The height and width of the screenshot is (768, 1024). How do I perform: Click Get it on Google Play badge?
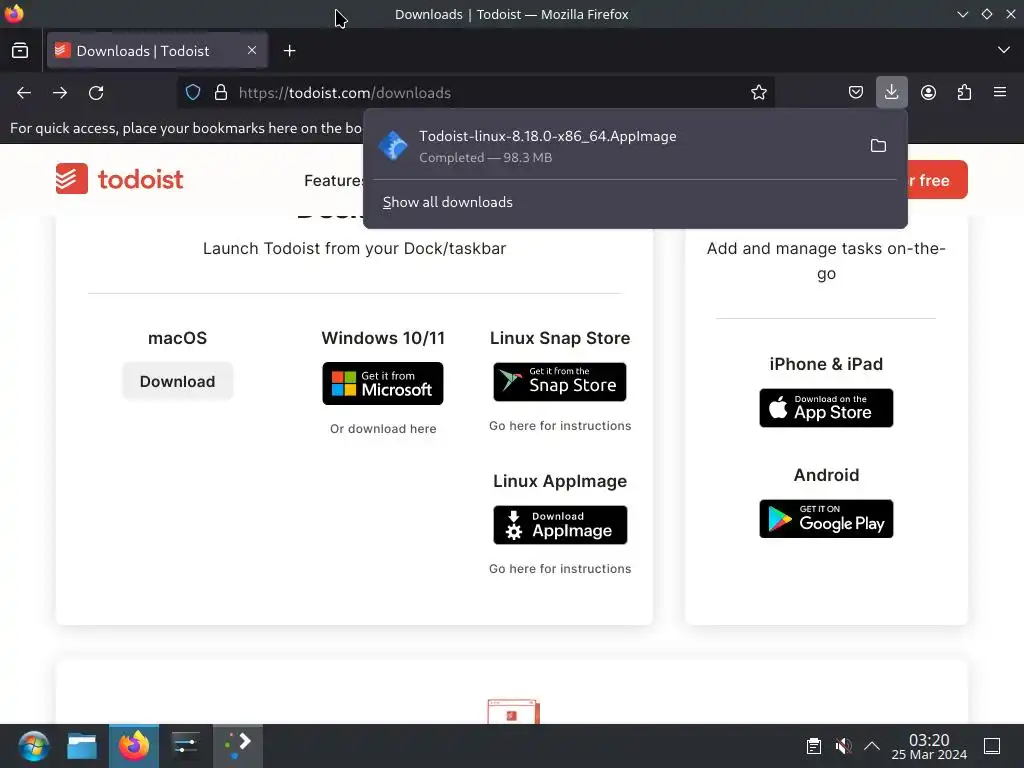click(826, 519)
